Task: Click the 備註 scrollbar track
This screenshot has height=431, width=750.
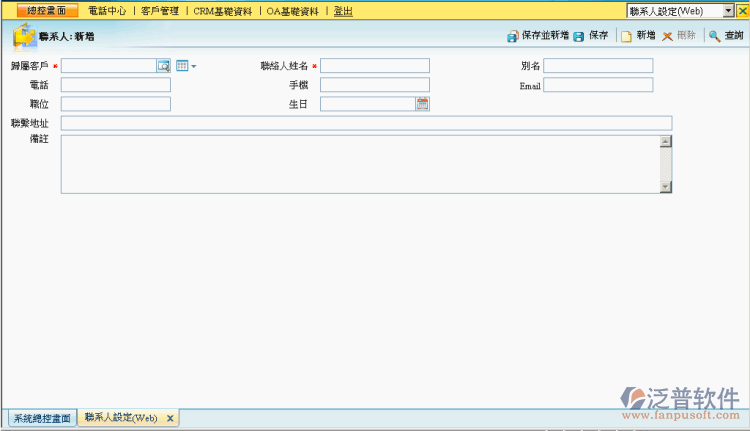Action: click(x=666, y=164)
